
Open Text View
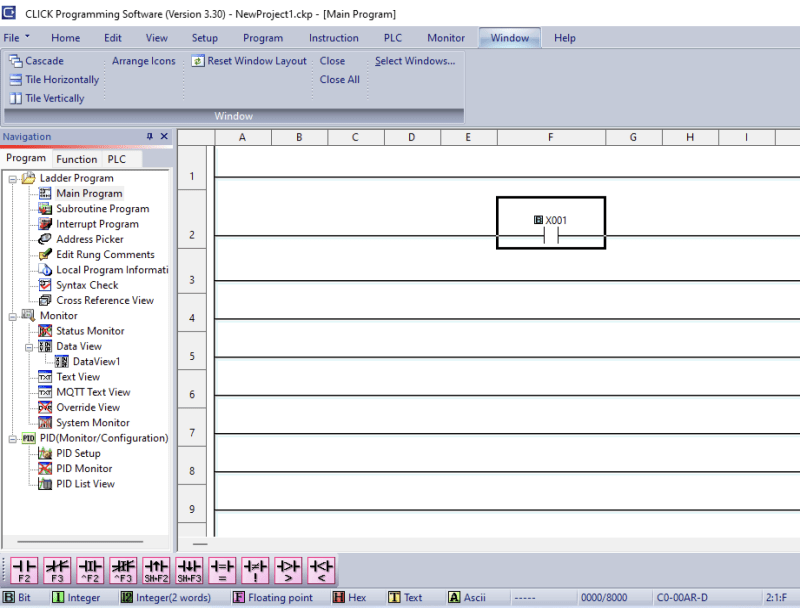78,377
